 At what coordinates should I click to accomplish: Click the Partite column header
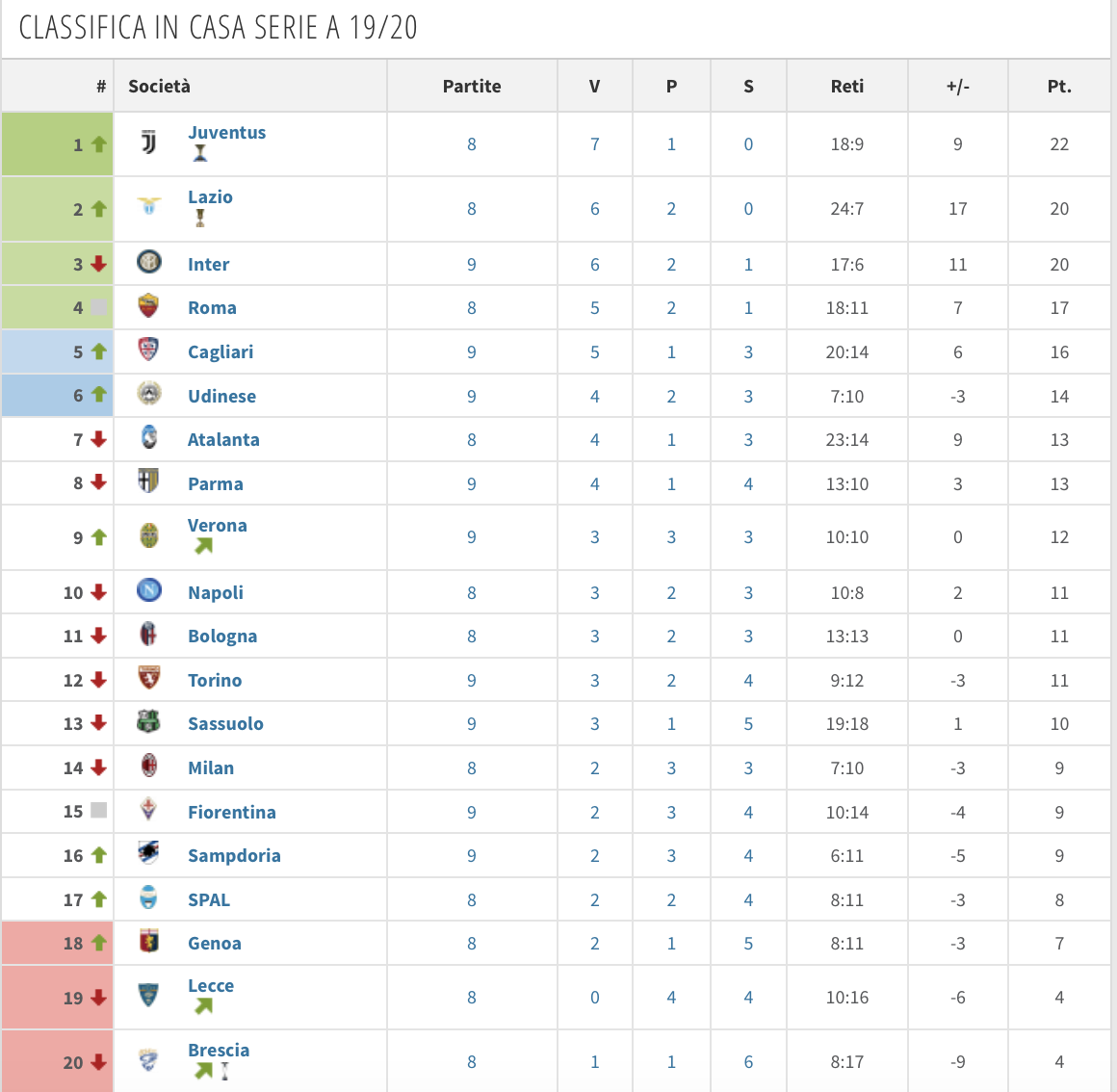pyautogui.click(x=472, y=87)
